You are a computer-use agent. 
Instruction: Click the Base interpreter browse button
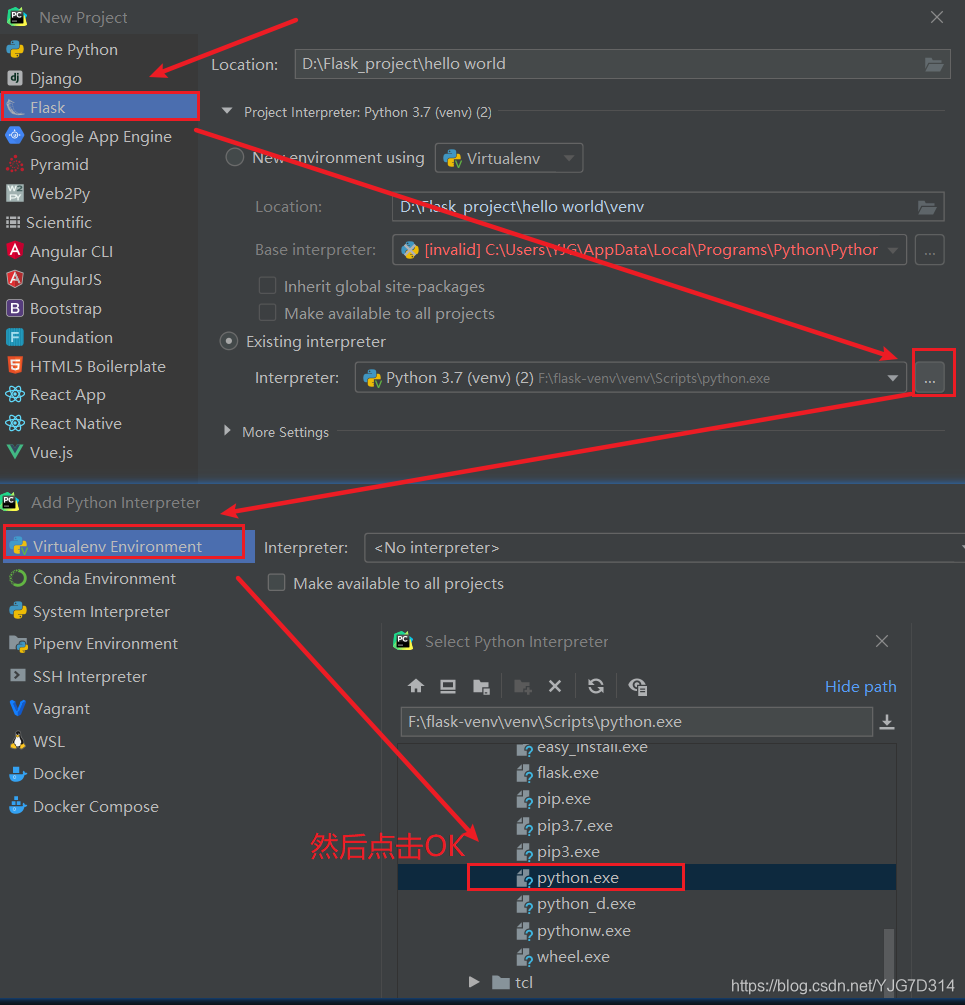click(x=930, y=250)
